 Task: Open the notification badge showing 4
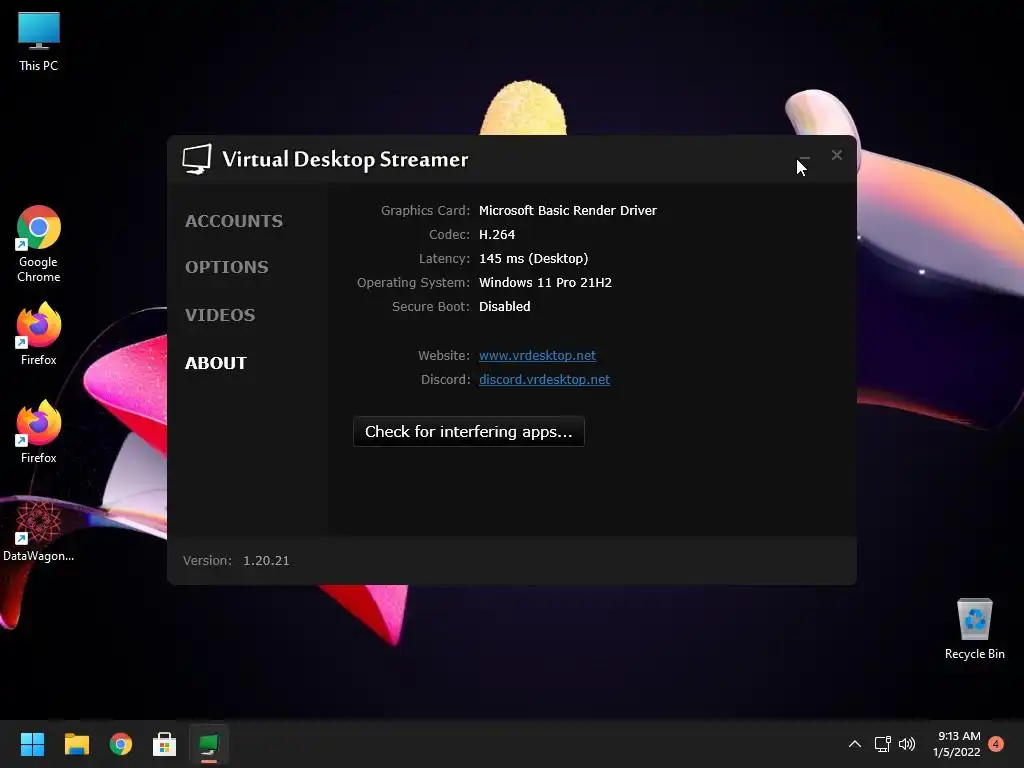[x=996, y=744]
